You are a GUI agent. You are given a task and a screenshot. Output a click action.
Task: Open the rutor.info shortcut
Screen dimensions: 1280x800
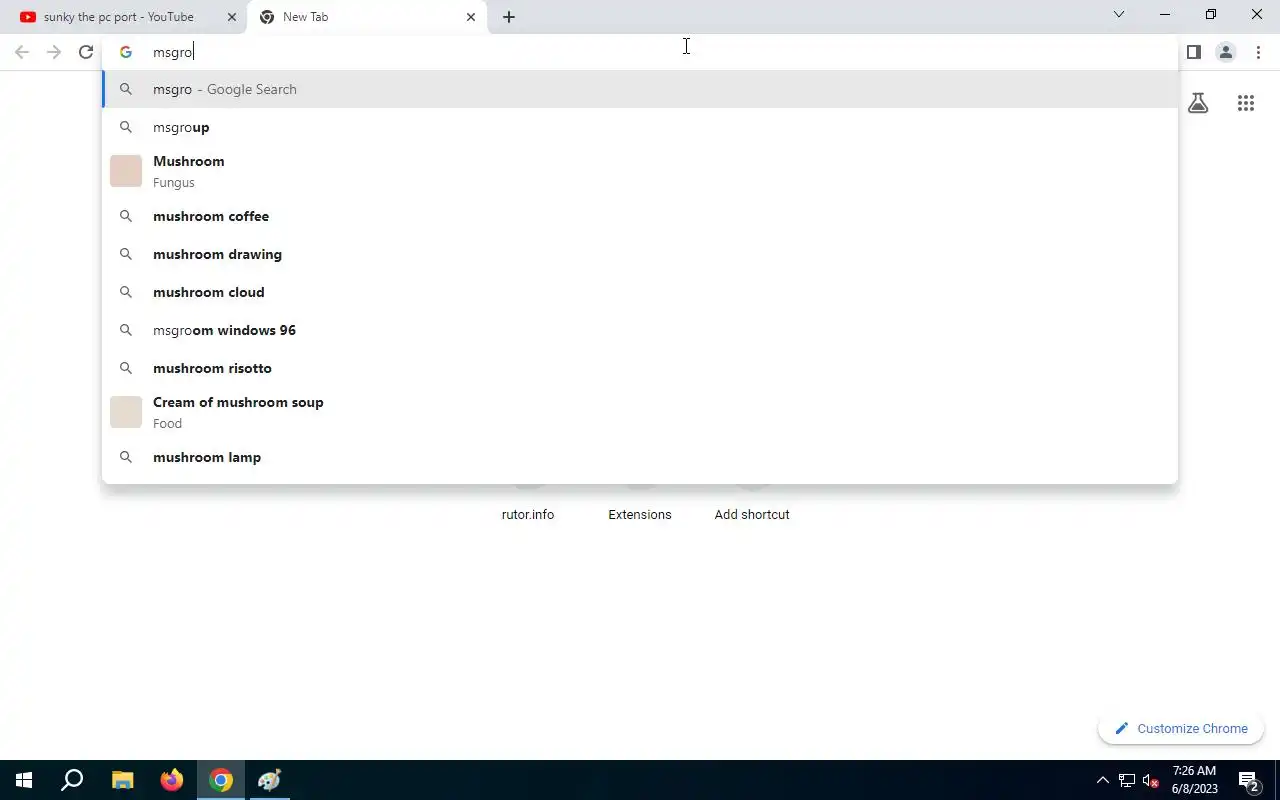[x=528, y=514]
